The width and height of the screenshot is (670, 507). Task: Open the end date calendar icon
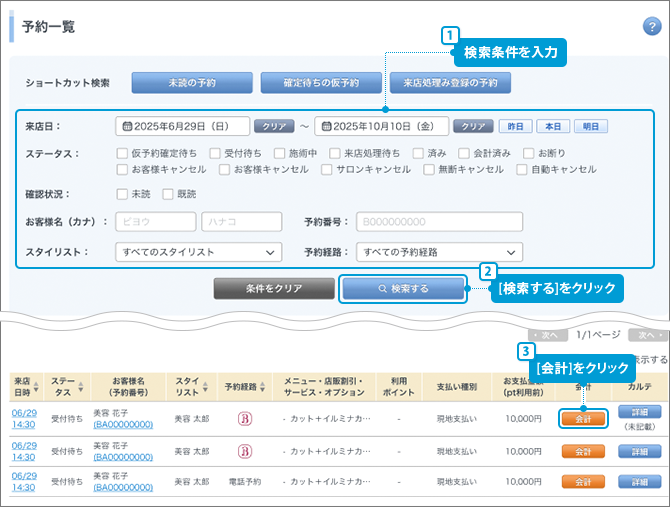(x=323, y=127)
